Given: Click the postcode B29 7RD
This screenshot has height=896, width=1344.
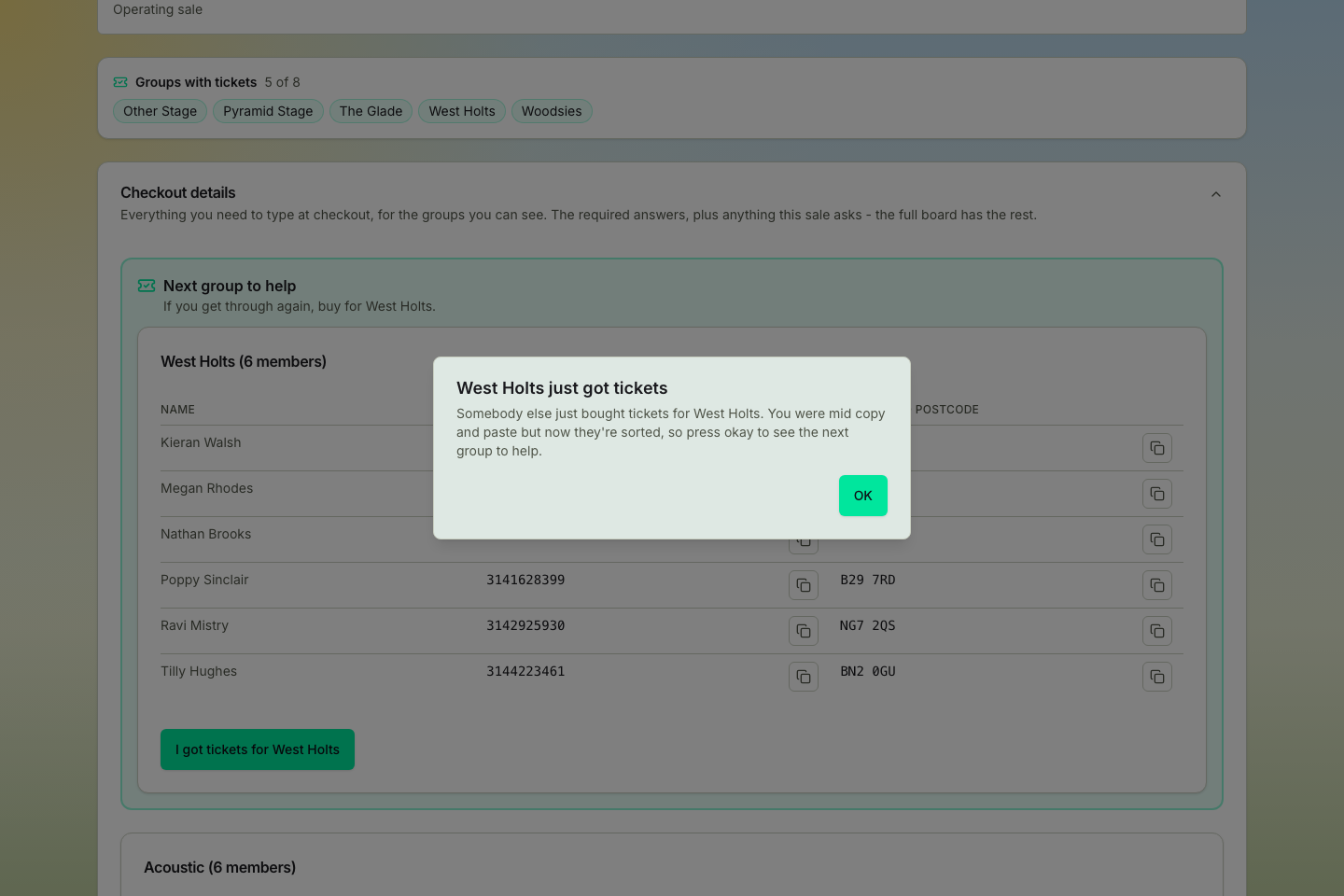Looking at the screenshot, I should [x=868, y=580].
